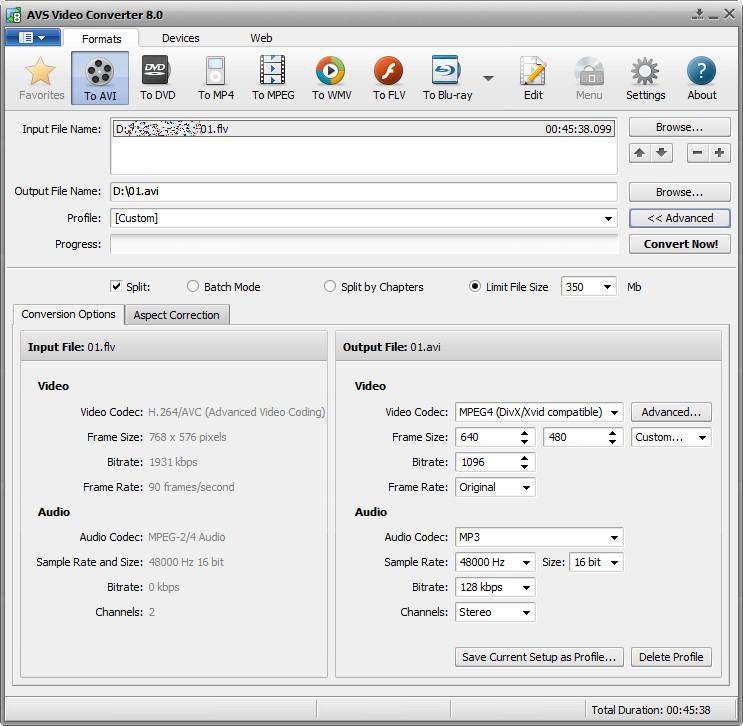743x726 pixels.
Task: Pick the To MP4 format icon
Action: point(216,78)
